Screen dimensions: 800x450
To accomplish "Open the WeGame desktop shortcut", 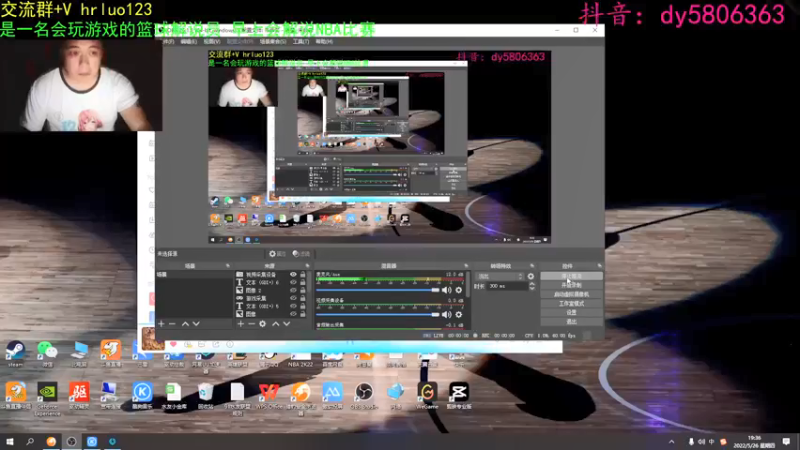I will point(427,396).
